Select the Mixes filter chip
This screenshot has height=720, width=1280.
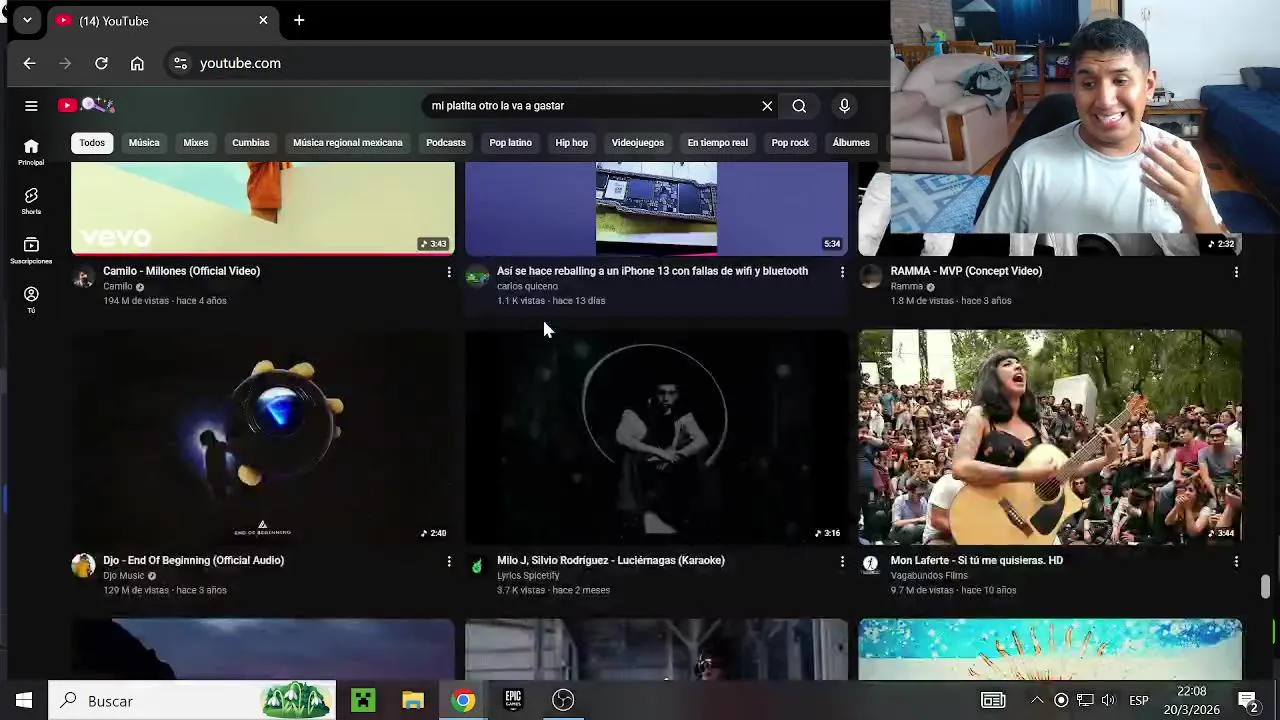(196, 143)
